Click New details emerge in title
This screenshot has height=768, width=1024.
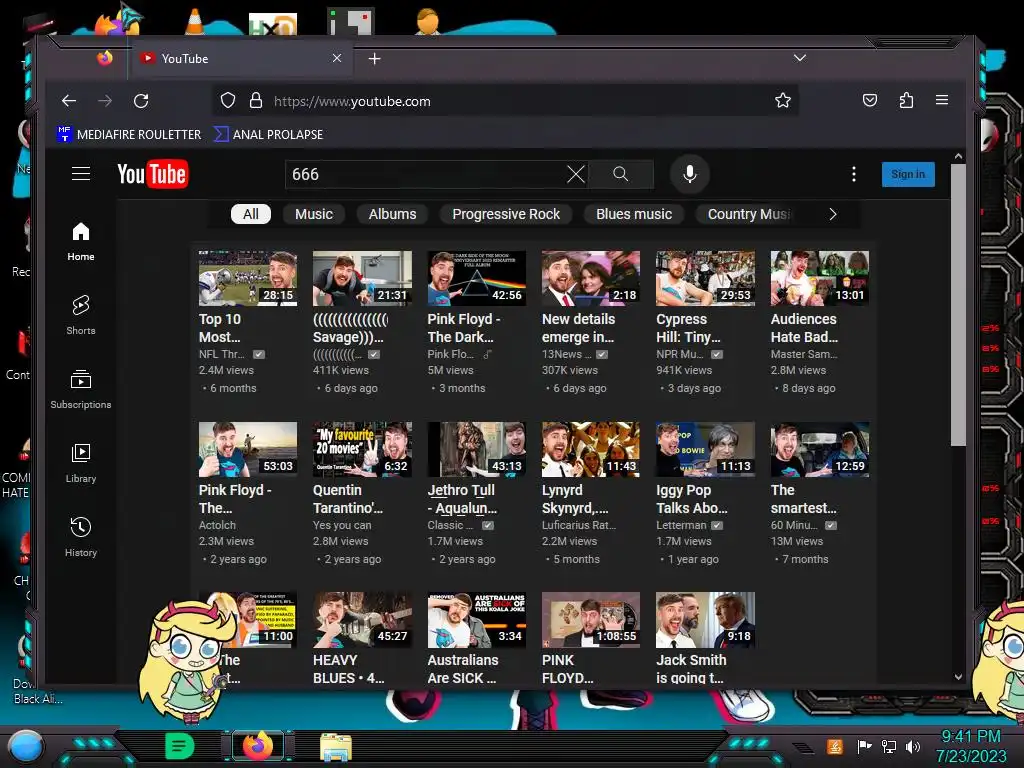tap(579, 328)
